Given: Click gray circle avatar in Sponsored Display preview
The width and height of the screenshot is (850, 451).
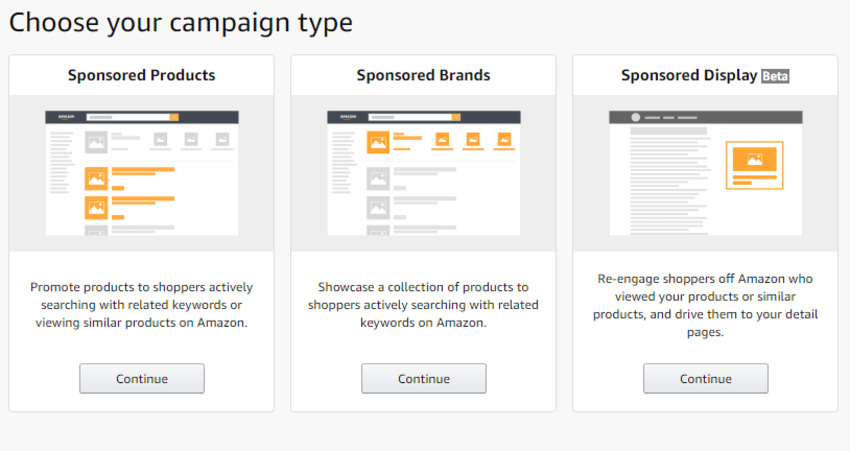Looking at the screenshot, I should 634,118.
